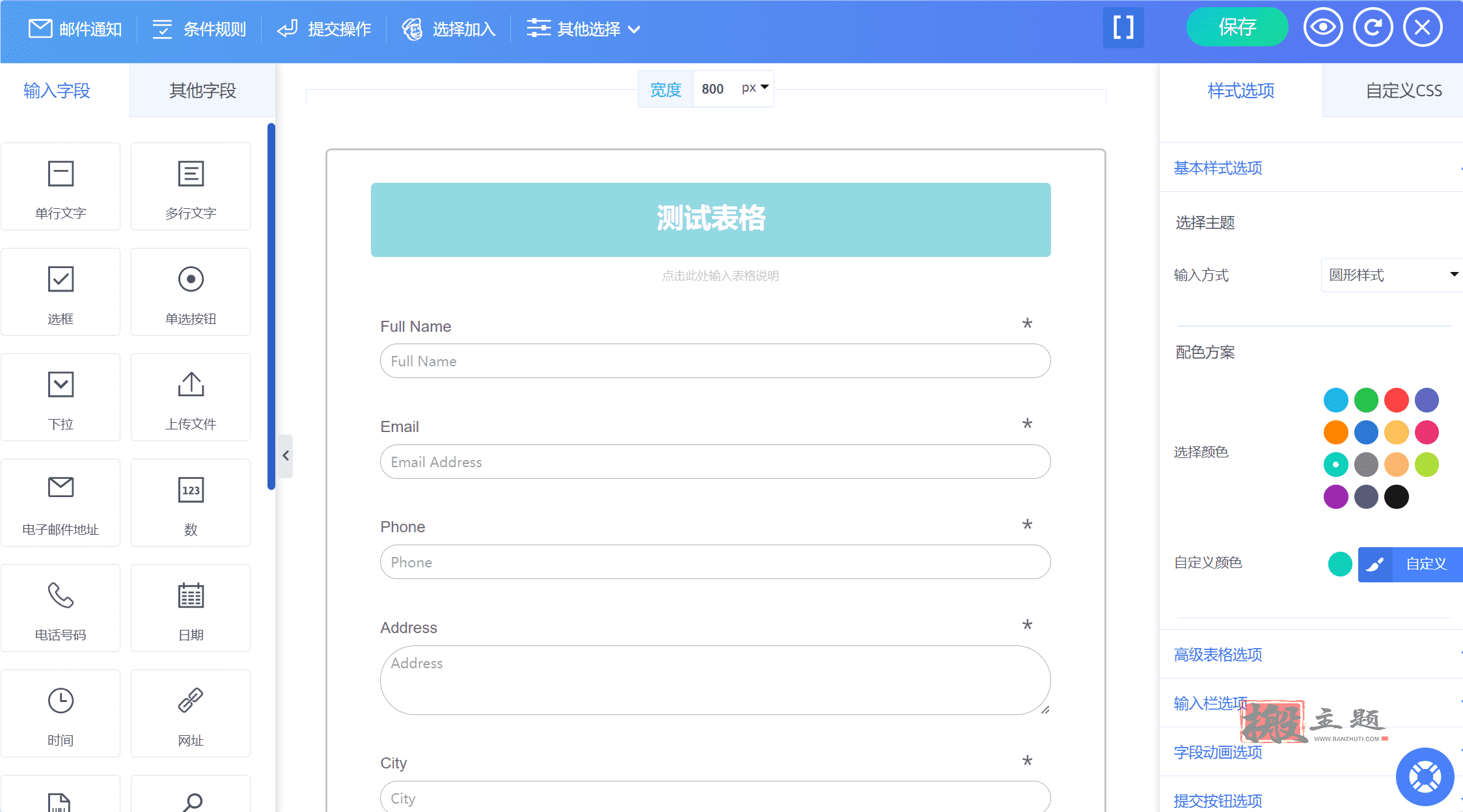1463x812 pixels.
Task: Click the 自定义 custom color button
Action: [x=1410, y=564]
